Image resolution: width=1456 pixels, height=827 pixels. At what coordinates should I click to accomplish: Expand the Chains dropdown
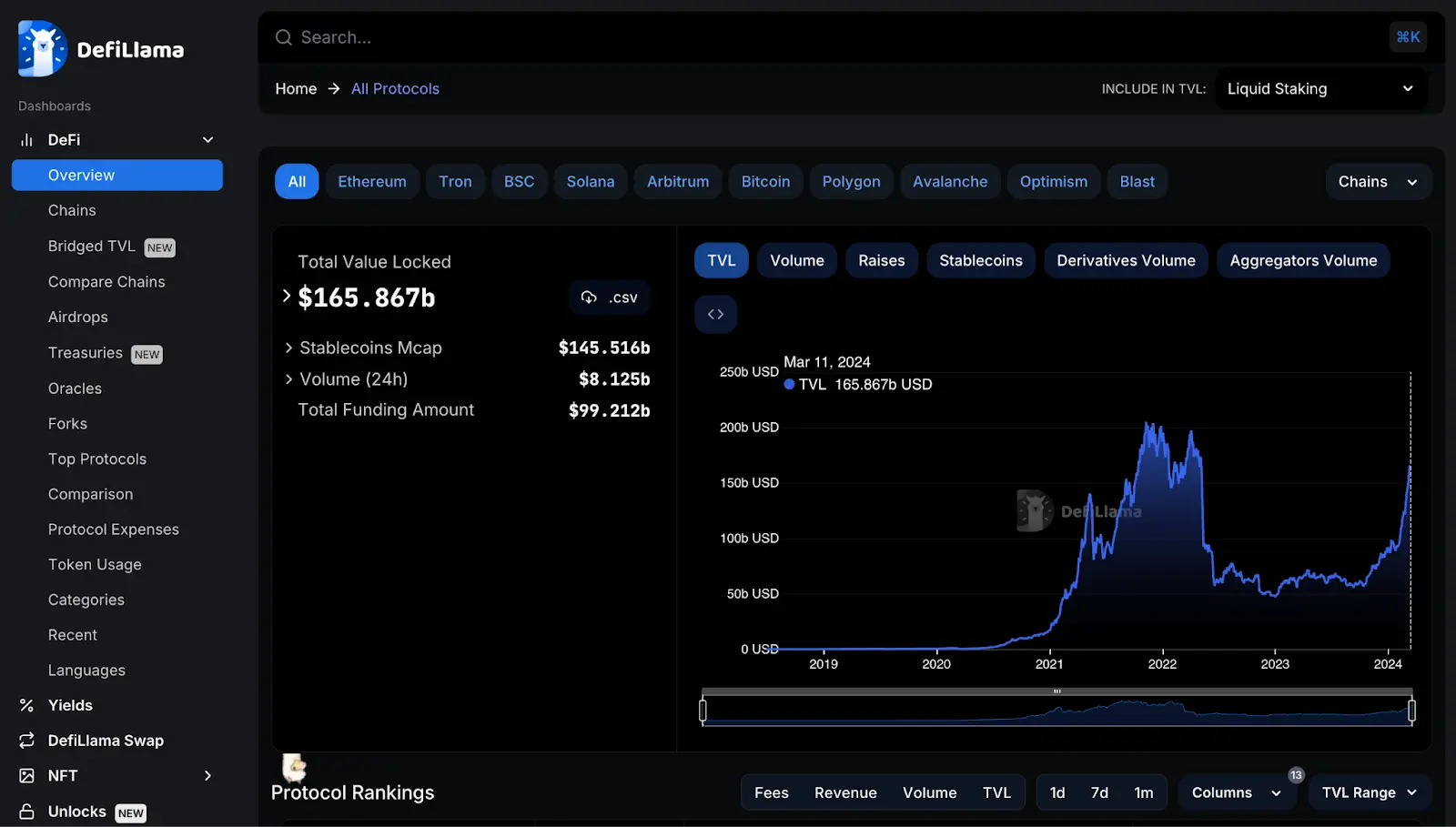tap(1378, 182)
